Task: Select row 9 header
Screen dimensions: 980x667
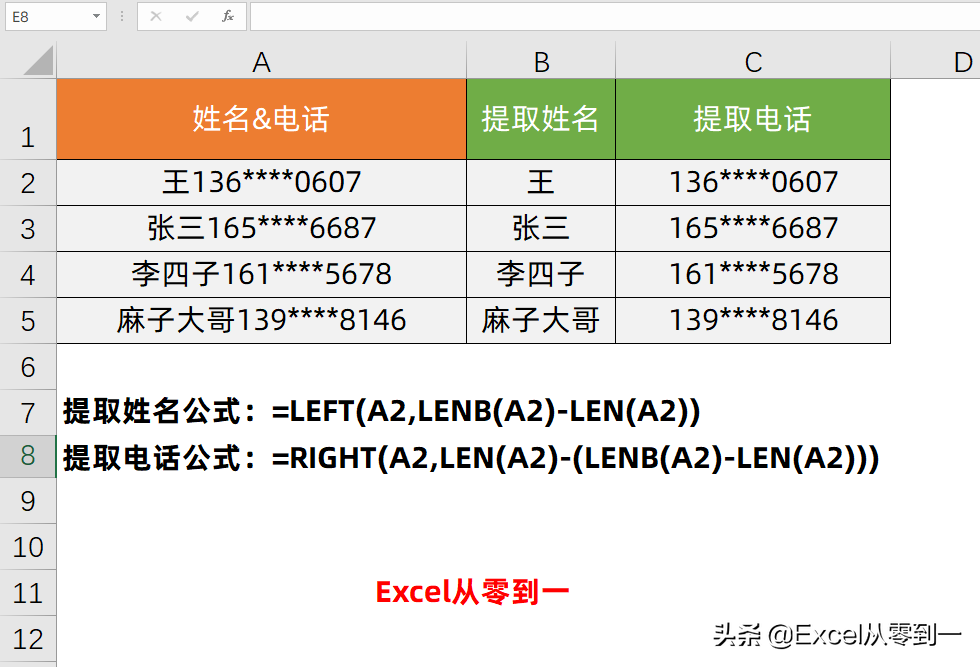Action: pyautogui.click(x=28, y=501)
